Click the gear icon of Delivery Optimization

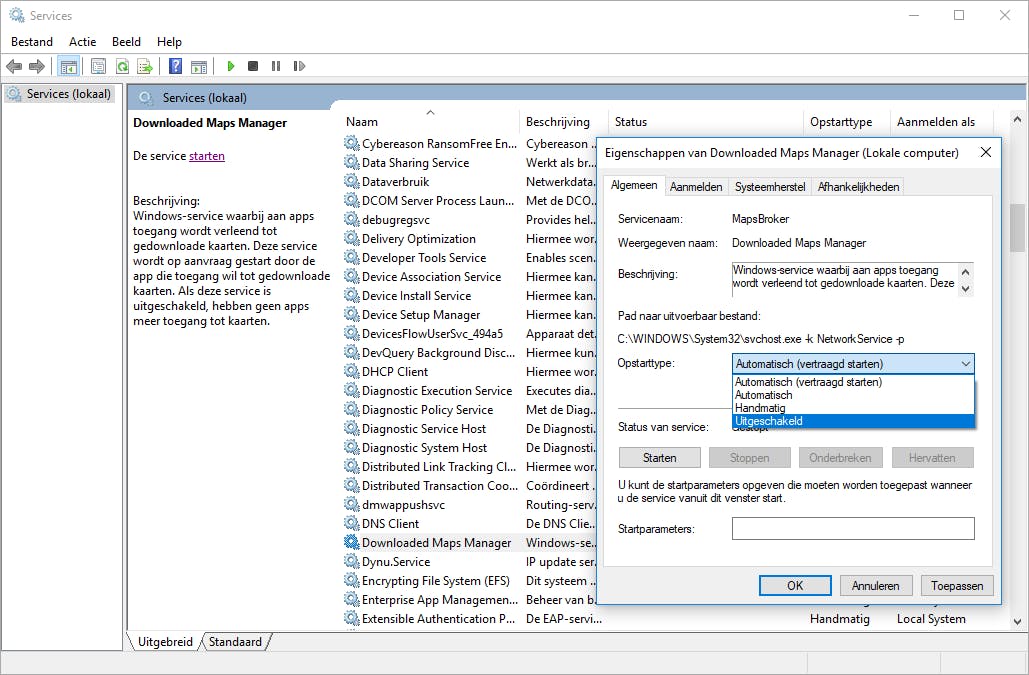[x=352, y=239]
